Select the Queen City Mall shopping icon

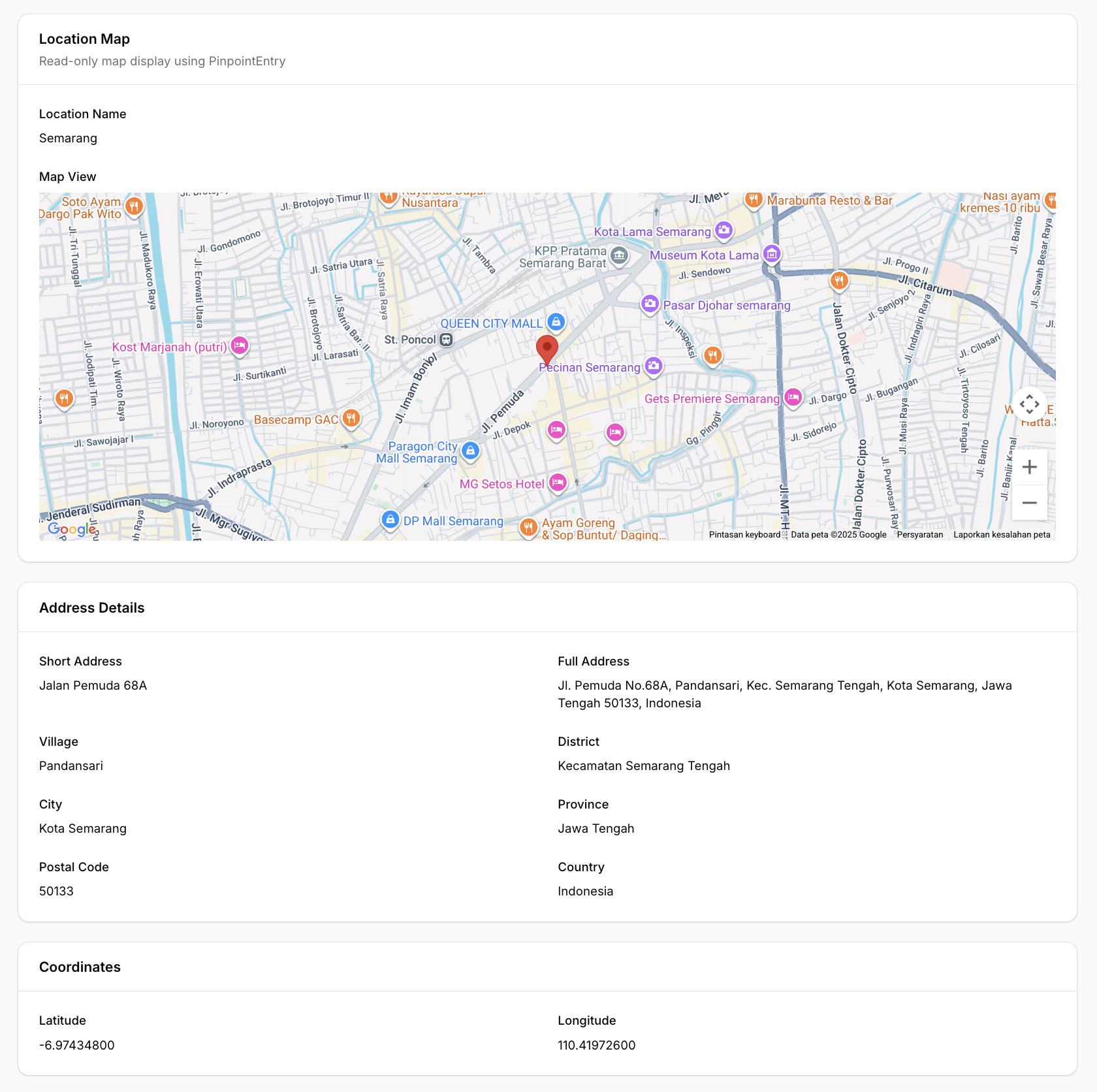coord(555,322)
